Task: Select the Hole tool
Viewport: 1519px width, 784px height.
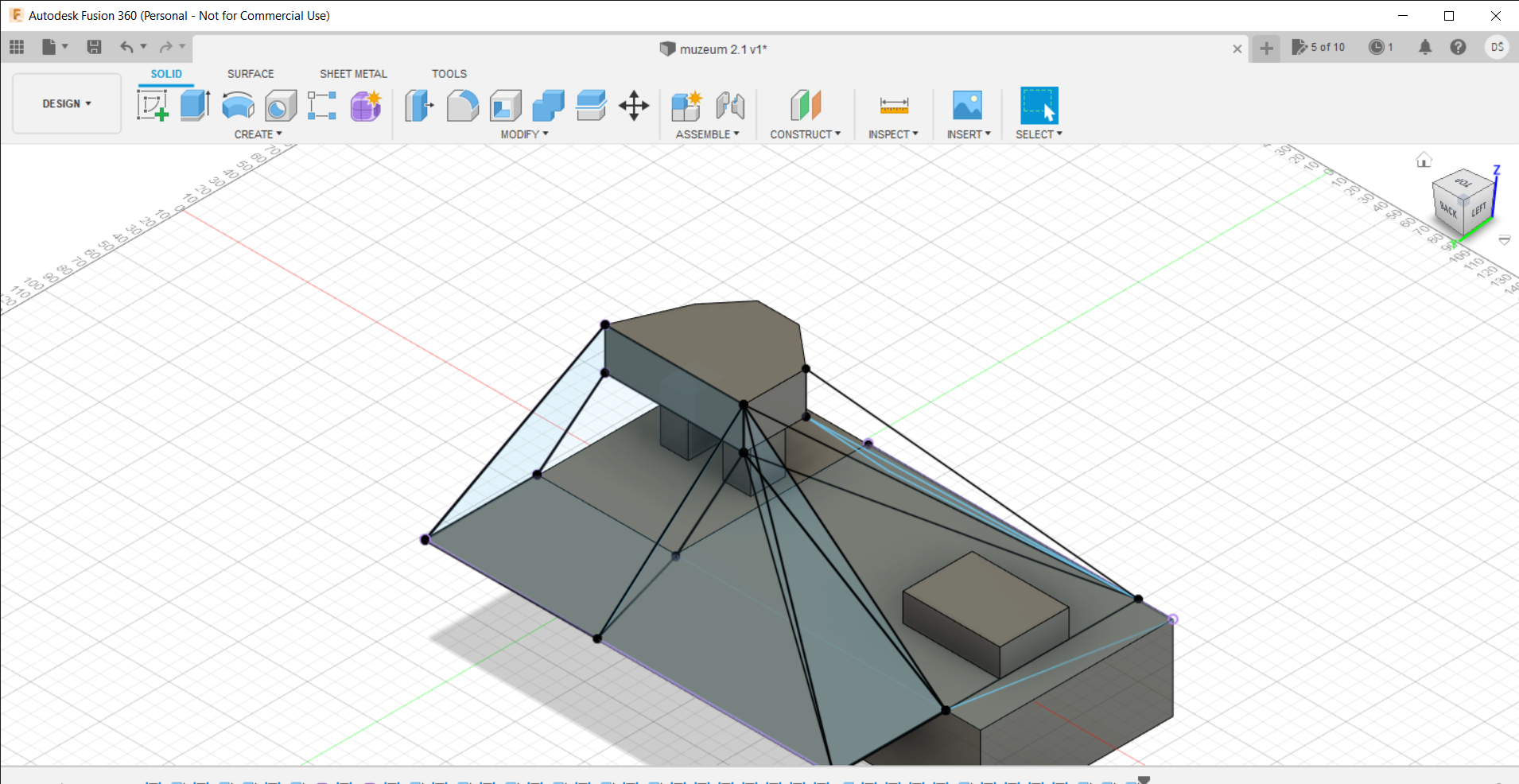Action: [x=280, y=105]
